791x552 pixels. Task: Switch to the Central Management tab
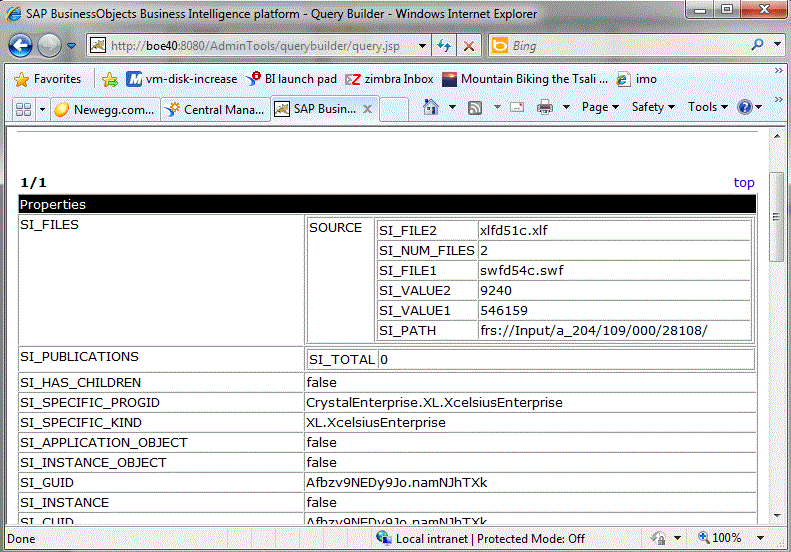[x=215, y=109]
